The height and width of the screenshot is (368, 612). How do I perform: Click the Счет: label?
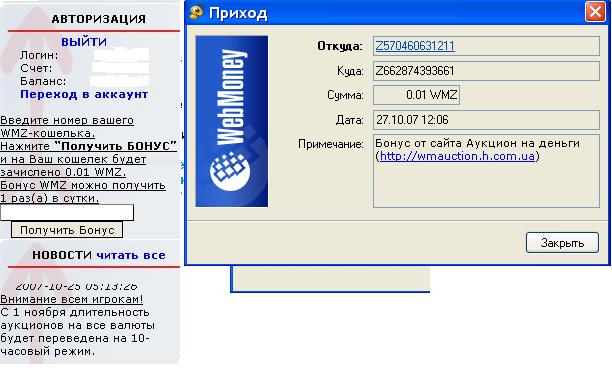click(36, 68)
